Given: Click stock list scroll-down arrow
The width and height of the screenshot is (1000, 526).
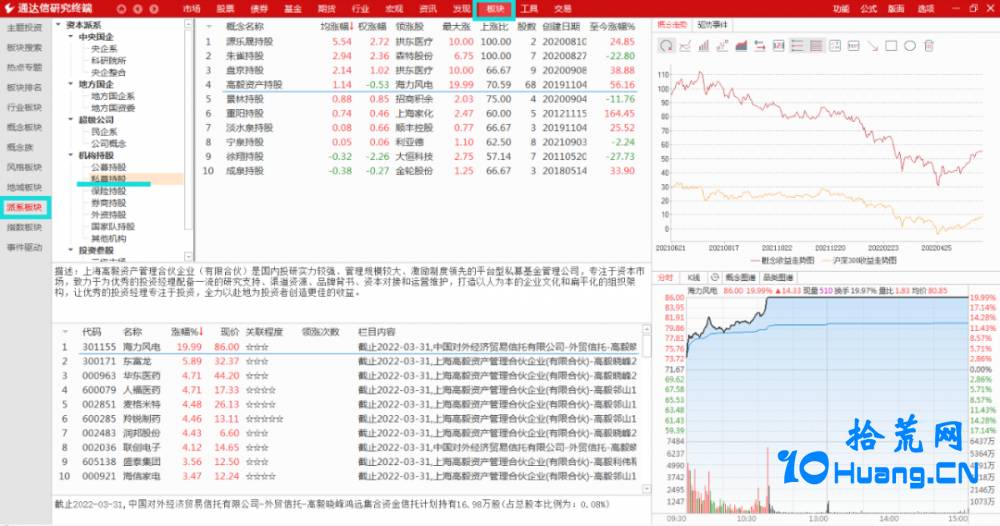Looking at the screenshot, I should pyautogui.click(x=647, y=489).
